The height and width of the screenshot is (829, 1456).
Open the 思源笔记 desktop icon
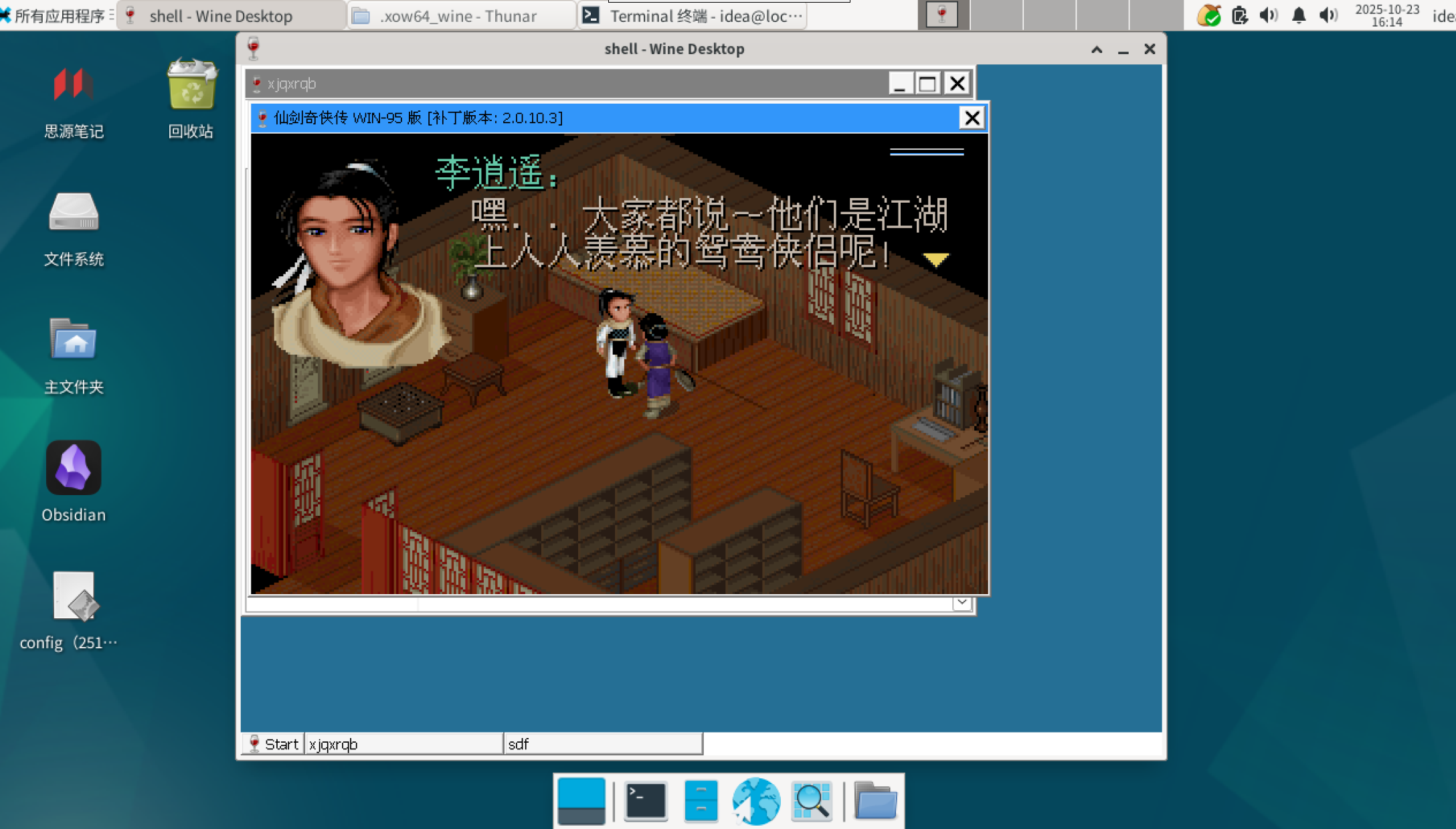[74, 86]
